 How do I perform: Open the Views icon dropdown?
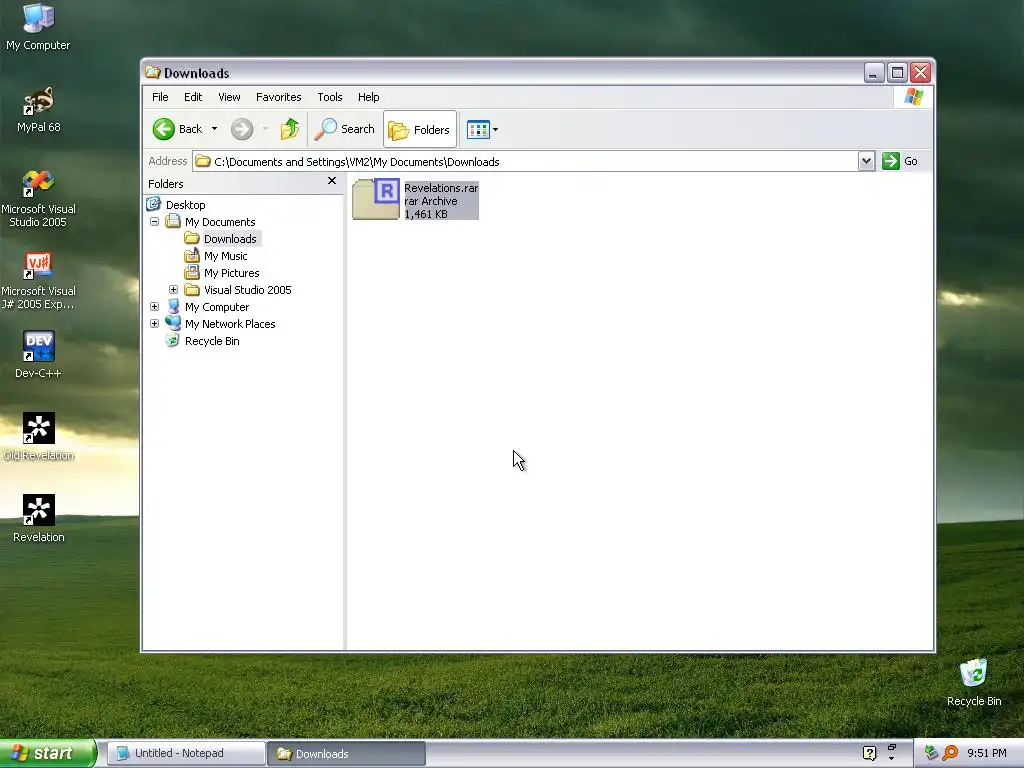point(483,129)
